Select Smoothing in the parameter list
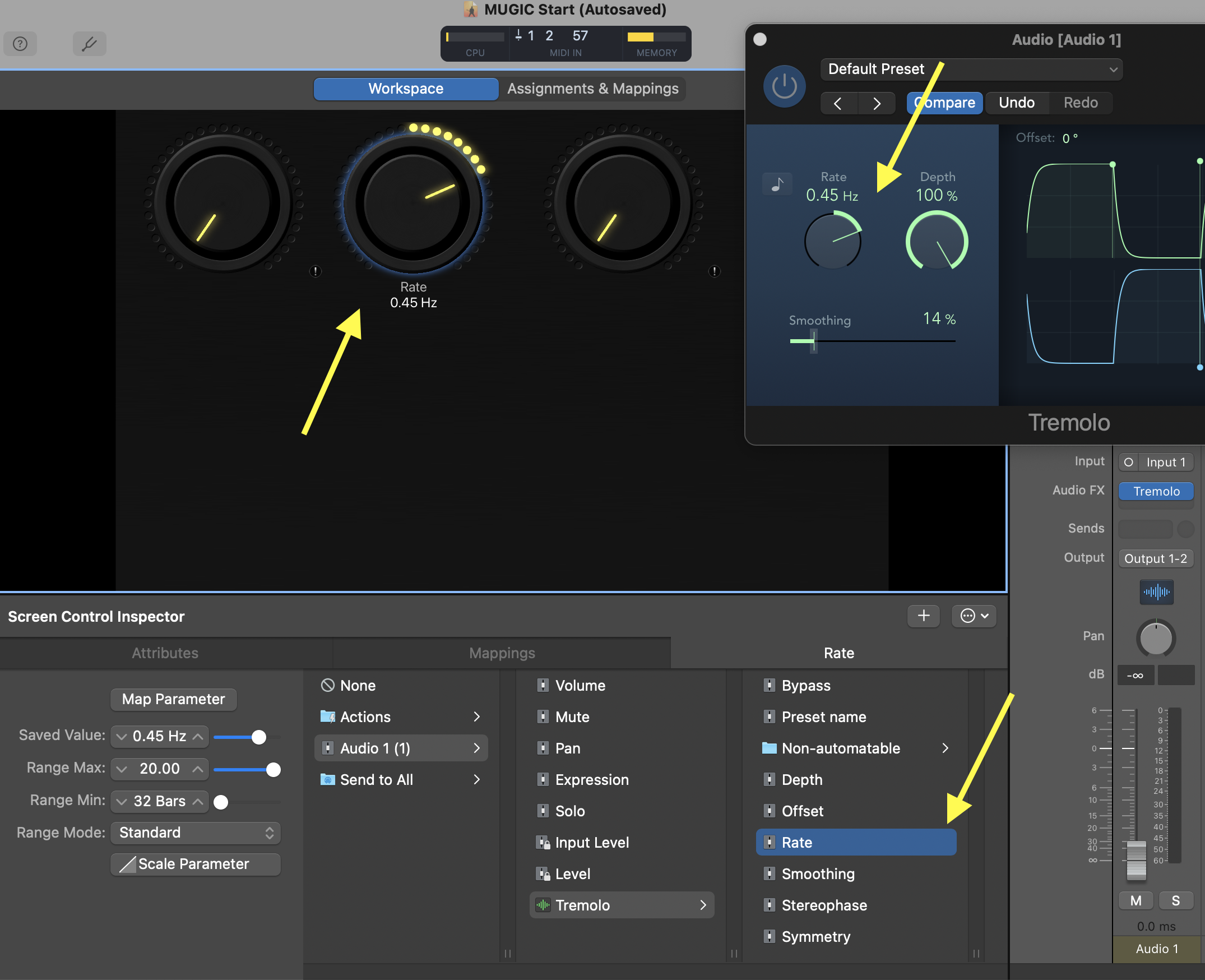Viewport: 1205px width, 980px height. click(x=818, y=874)
